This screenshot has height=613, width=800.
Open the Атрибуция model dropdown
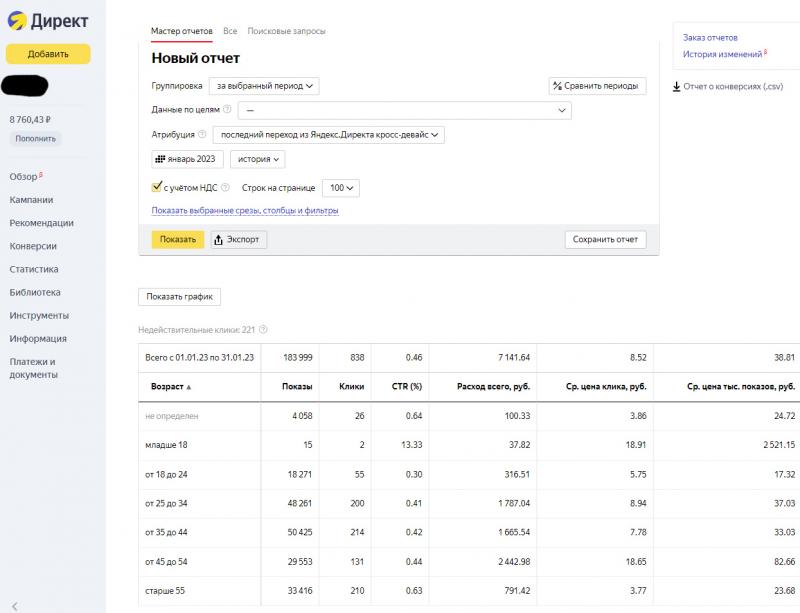[x=329, y=135]
